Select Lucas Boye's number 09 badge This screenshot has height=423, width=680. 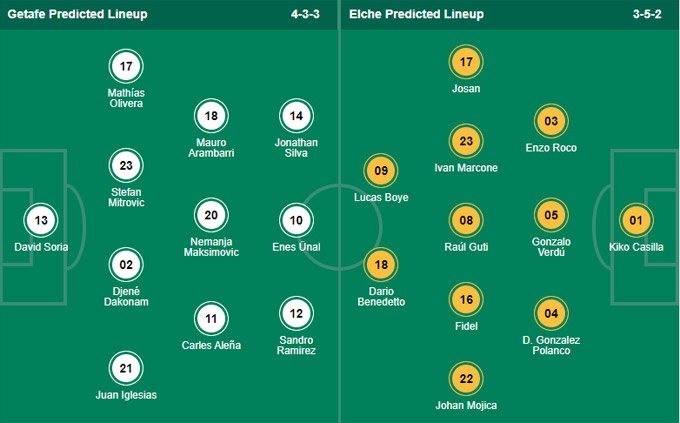click(x=381, y=171)
